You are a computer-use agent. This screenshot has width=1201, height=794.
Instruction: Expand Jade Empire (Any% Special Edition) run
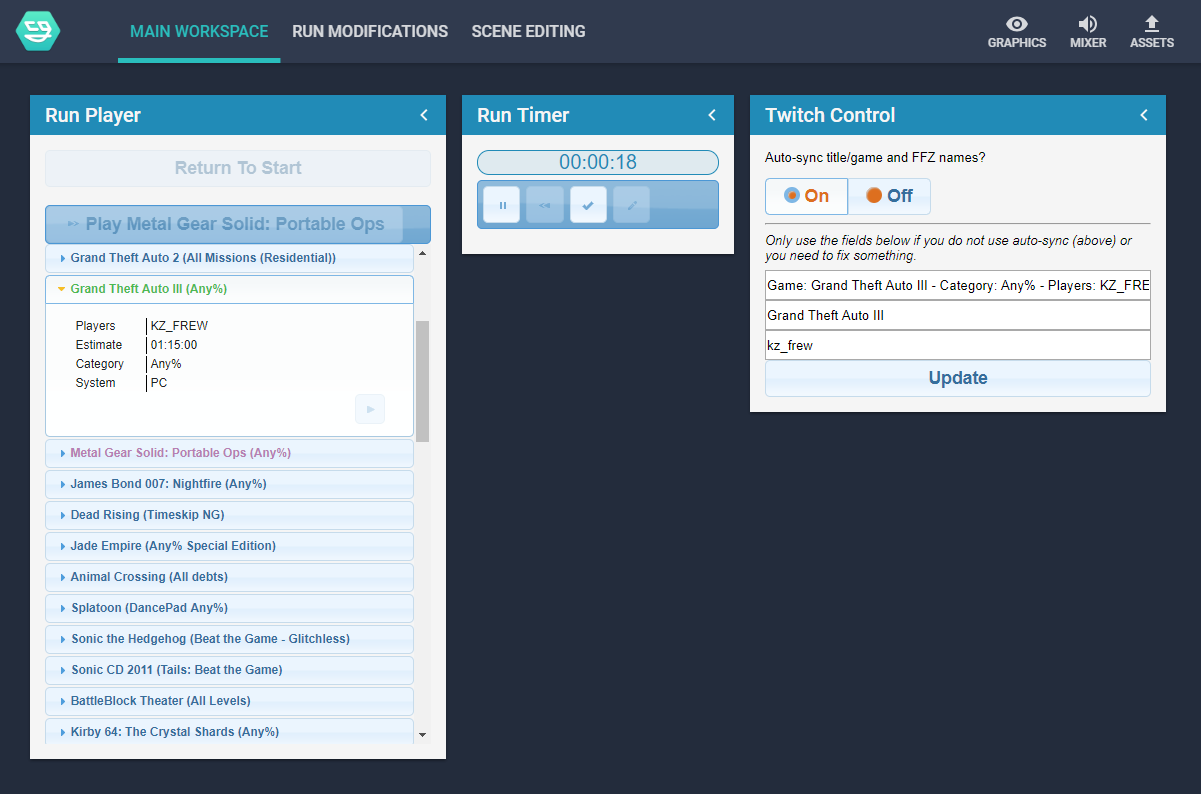[x=229, y=546]
